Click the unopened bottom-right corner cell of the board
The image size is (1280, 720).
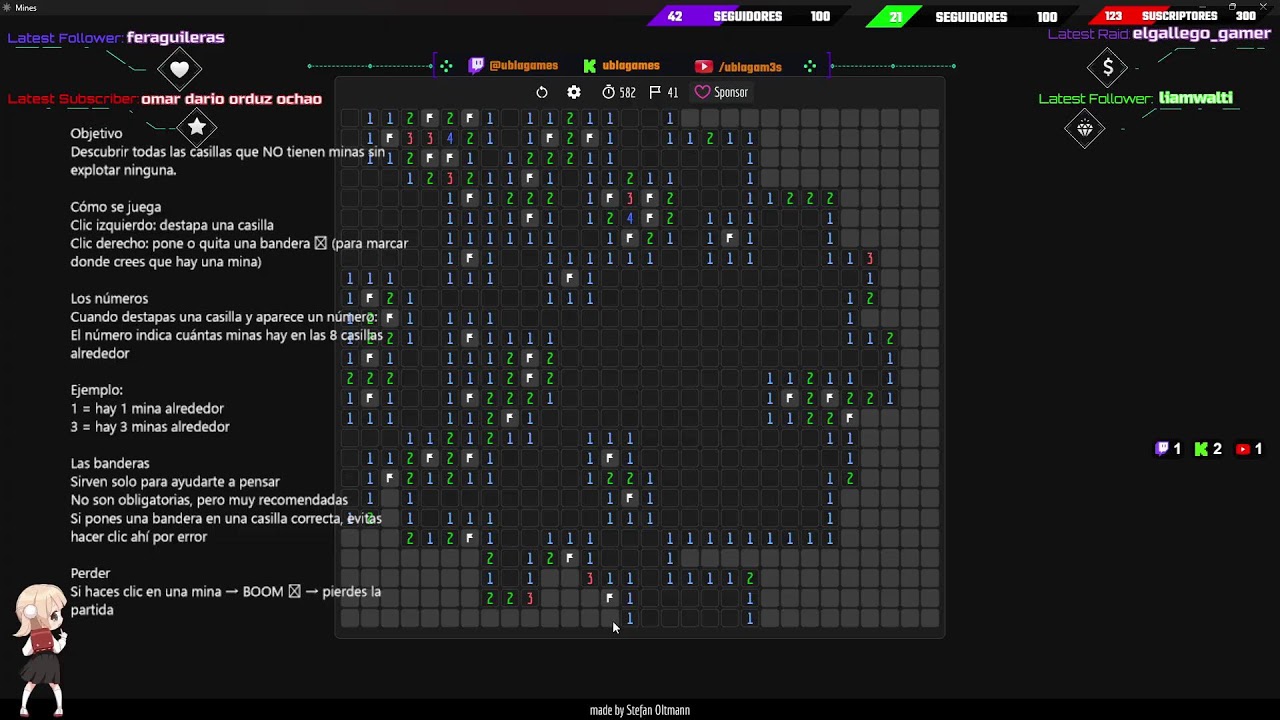[930, 618]
